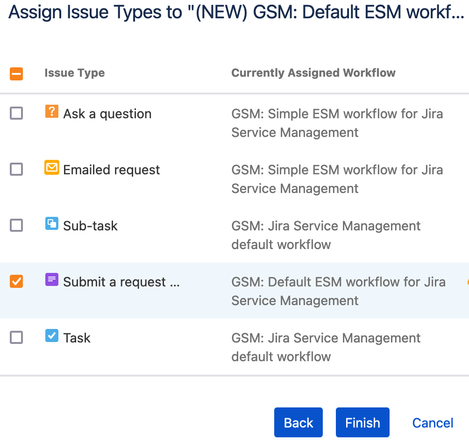The image size is (469, 443).
Task: Toggle the select-all checkbox in the header
Action: 16,74
